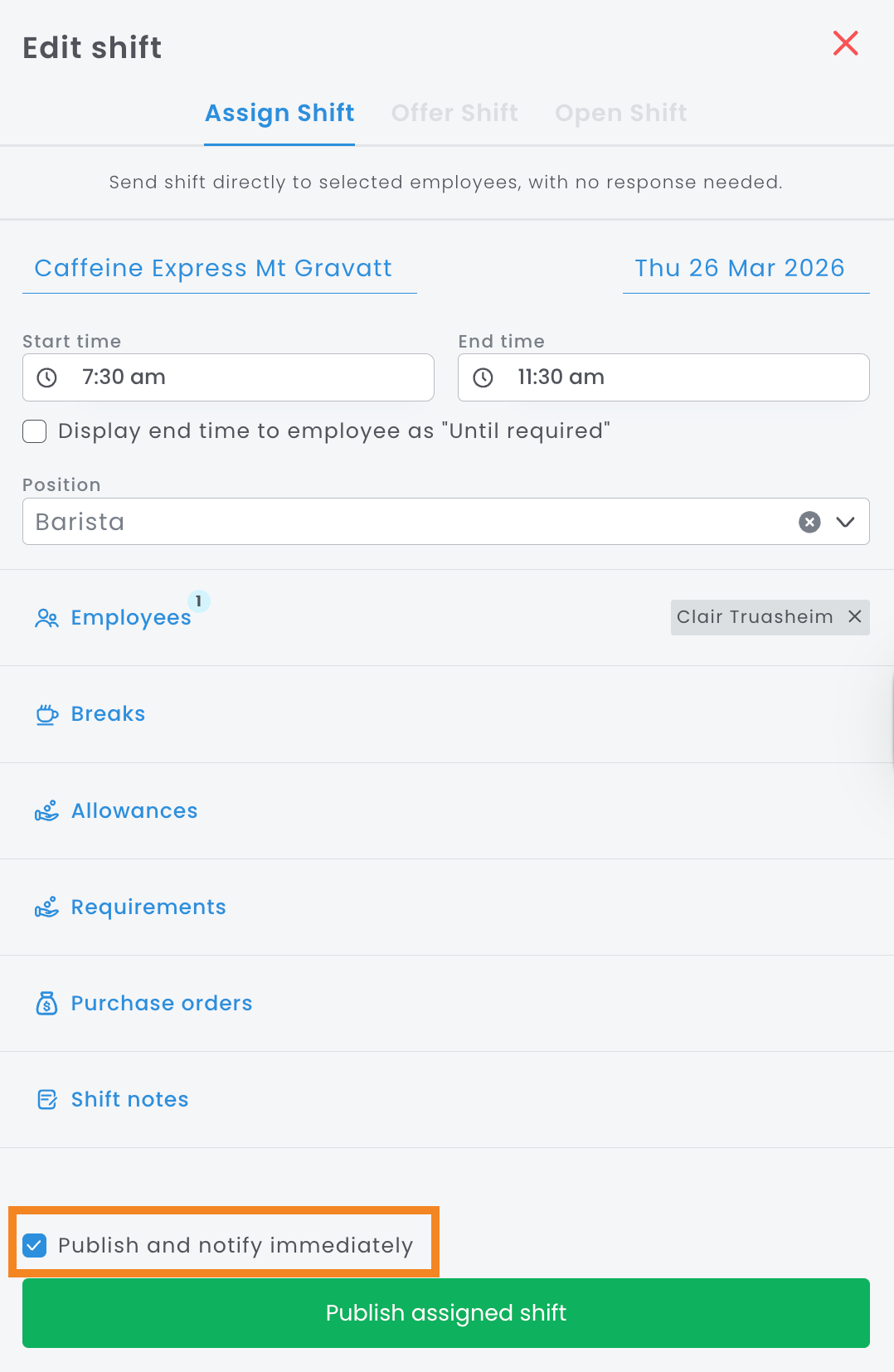Uncheck Publish and notify immediately
The image size is (894, 1372).
(x=35, y=1245)
